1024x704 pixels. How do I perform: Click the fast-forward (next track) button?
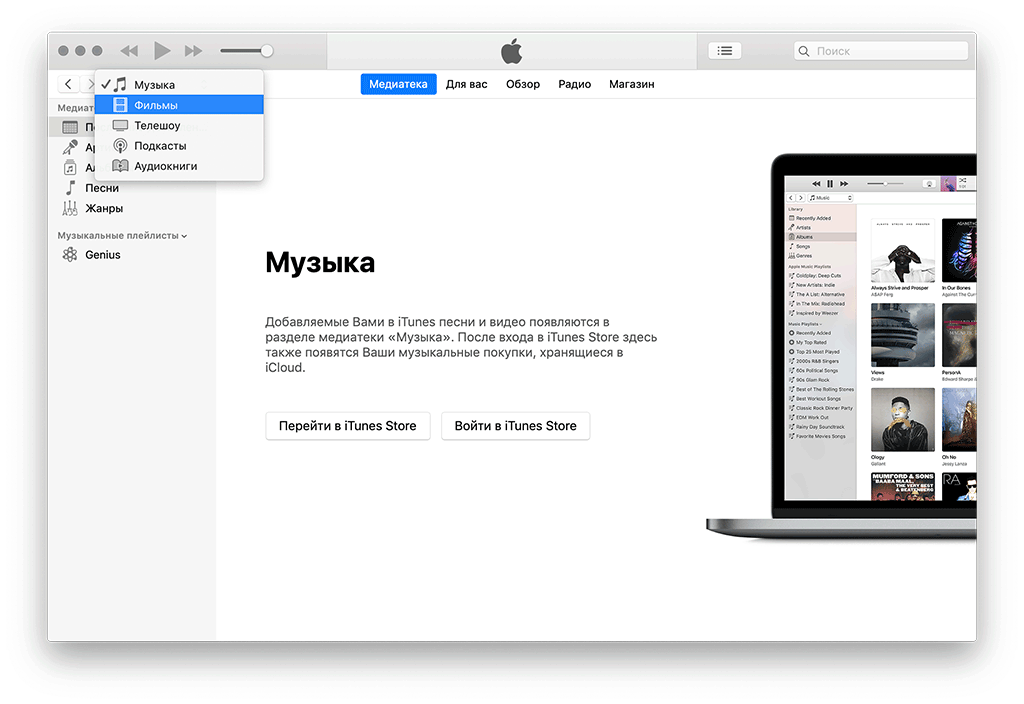click(193, 51)
